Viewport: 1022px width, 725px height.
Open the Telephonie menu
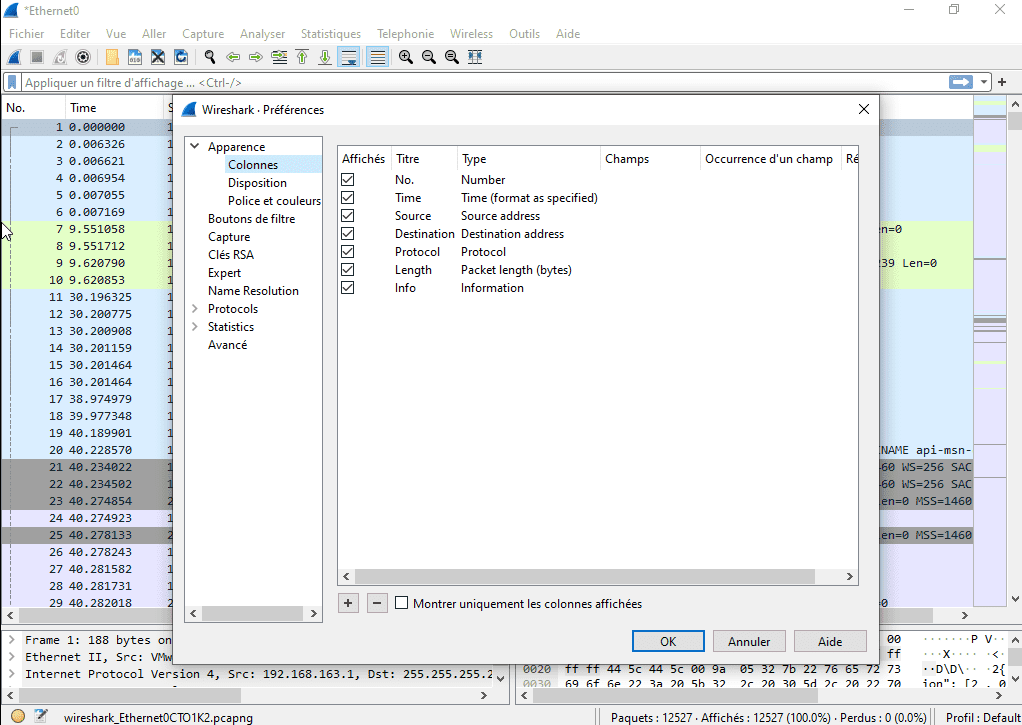point(405,34)
